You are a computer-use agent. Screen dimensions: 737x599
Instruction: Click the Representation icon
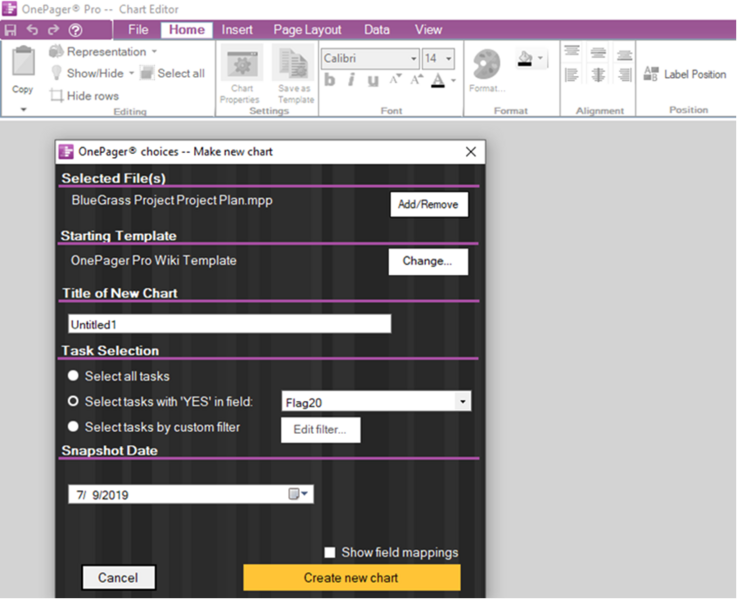(x=56, y=51)
